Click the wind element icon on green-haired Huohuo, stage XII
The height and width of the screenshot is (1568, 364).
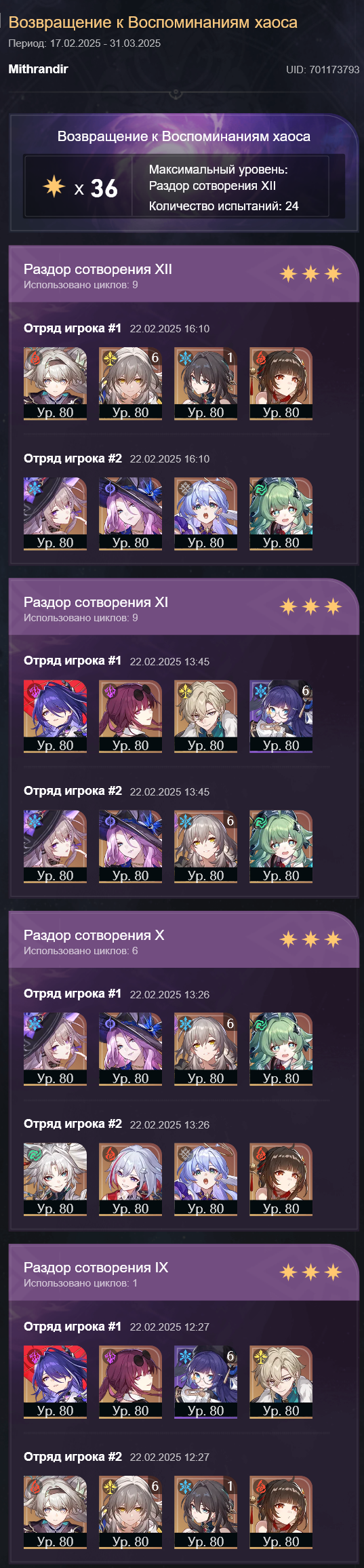[x=259, y=488]
